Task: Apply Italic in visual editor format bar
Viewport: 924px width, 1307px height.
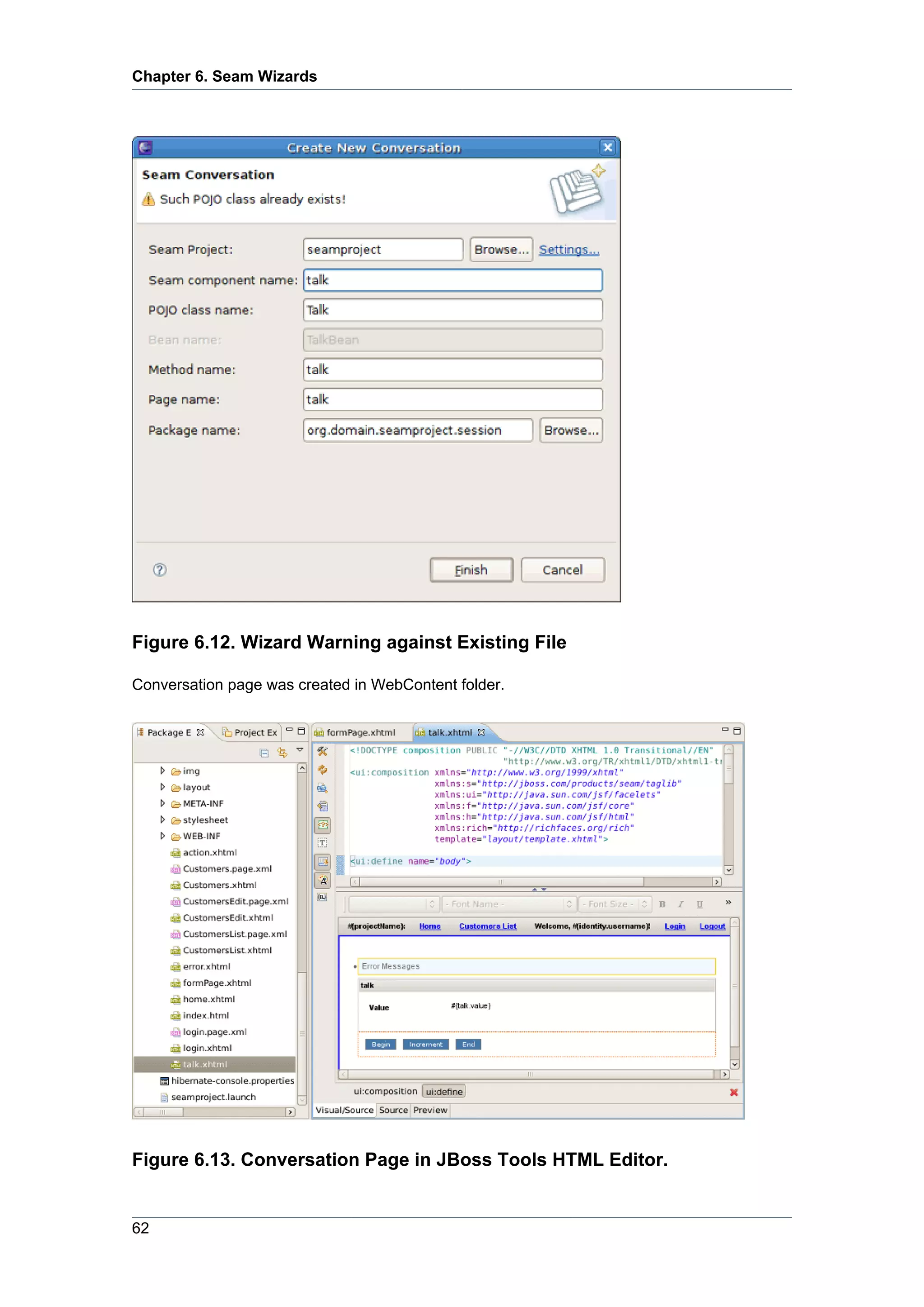Action: pos(680,904)
